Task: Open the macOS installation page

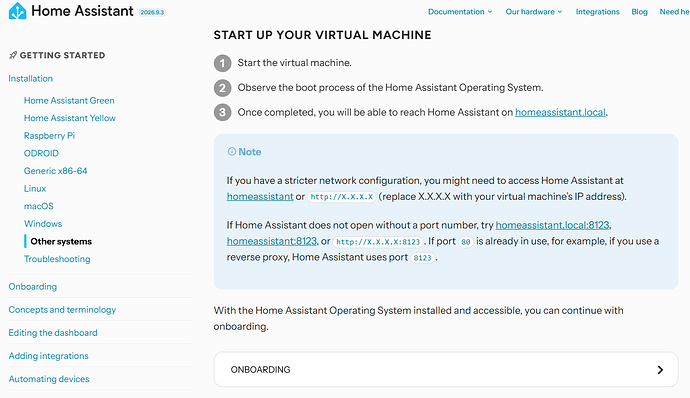Action: pyautogui.click(x=39, y=206)
